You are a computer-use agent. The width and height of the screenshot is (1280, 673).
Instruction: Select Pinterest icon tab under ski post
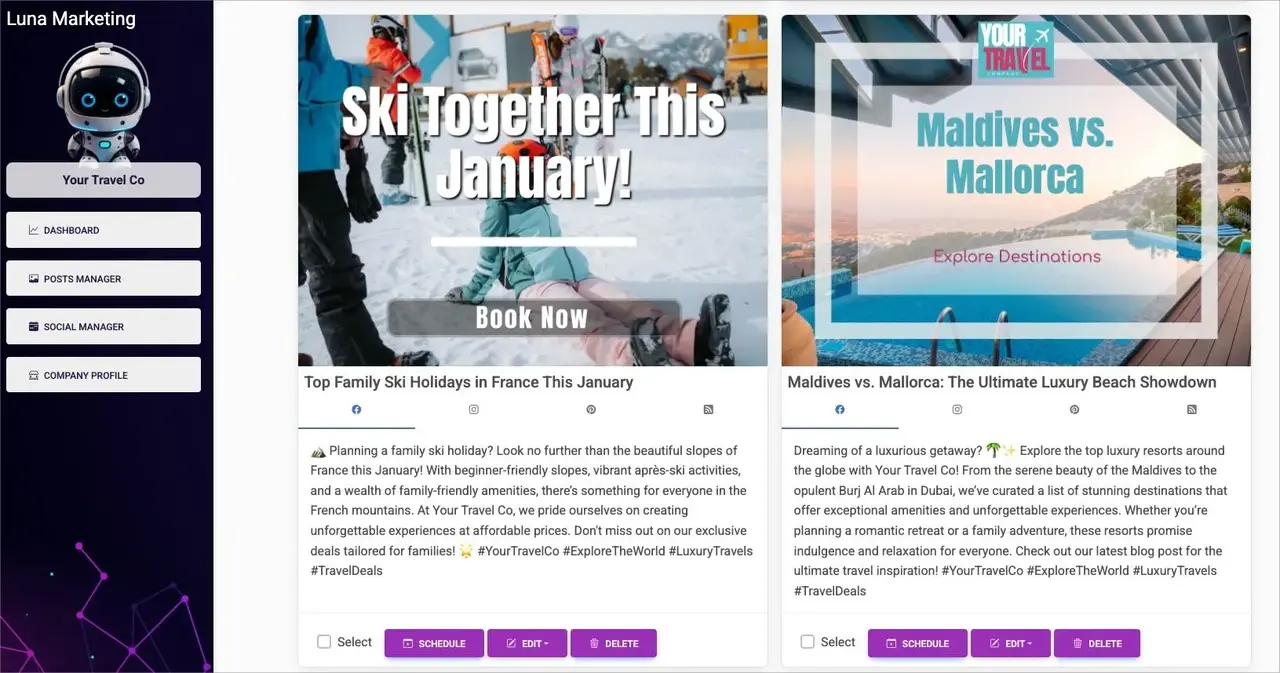pos(591,410)
